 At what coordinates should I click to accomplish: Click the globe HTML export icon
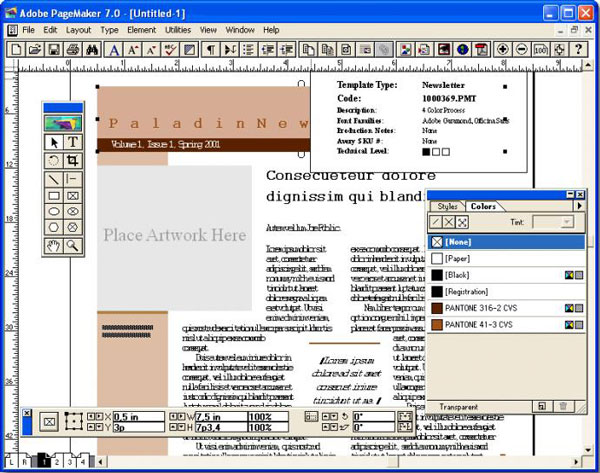click(x=463, y=49)
